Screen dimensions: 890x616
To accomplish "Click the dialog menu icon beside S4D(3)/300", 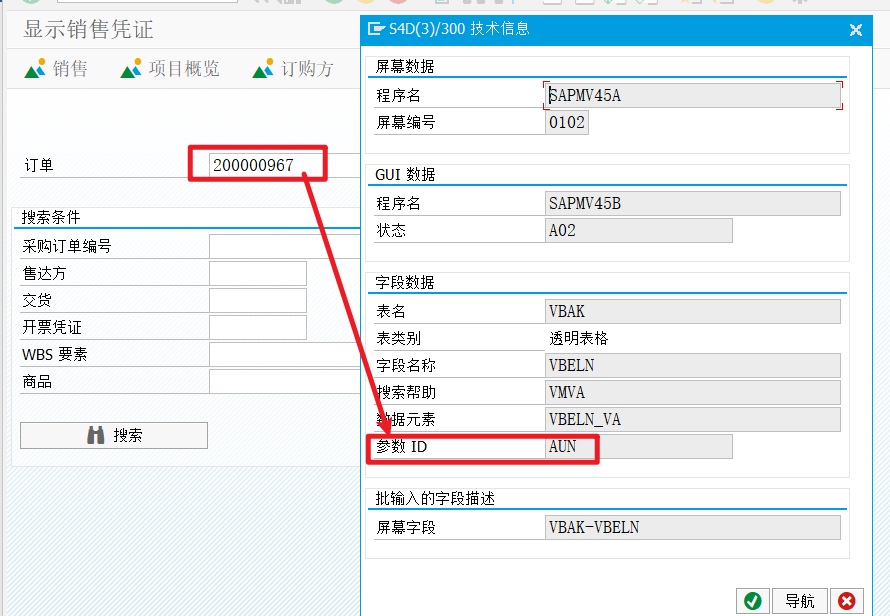I will pyautogui.click(x=376, y=28).
